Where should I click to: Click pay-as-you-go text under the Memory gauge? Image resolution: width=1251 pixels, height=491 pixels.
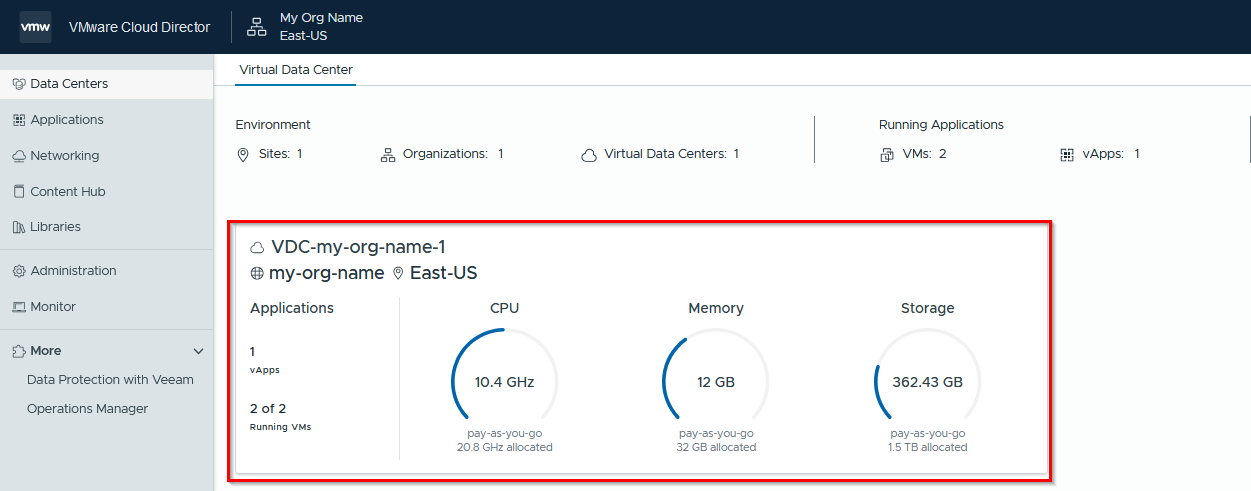[x=716, y=434]
